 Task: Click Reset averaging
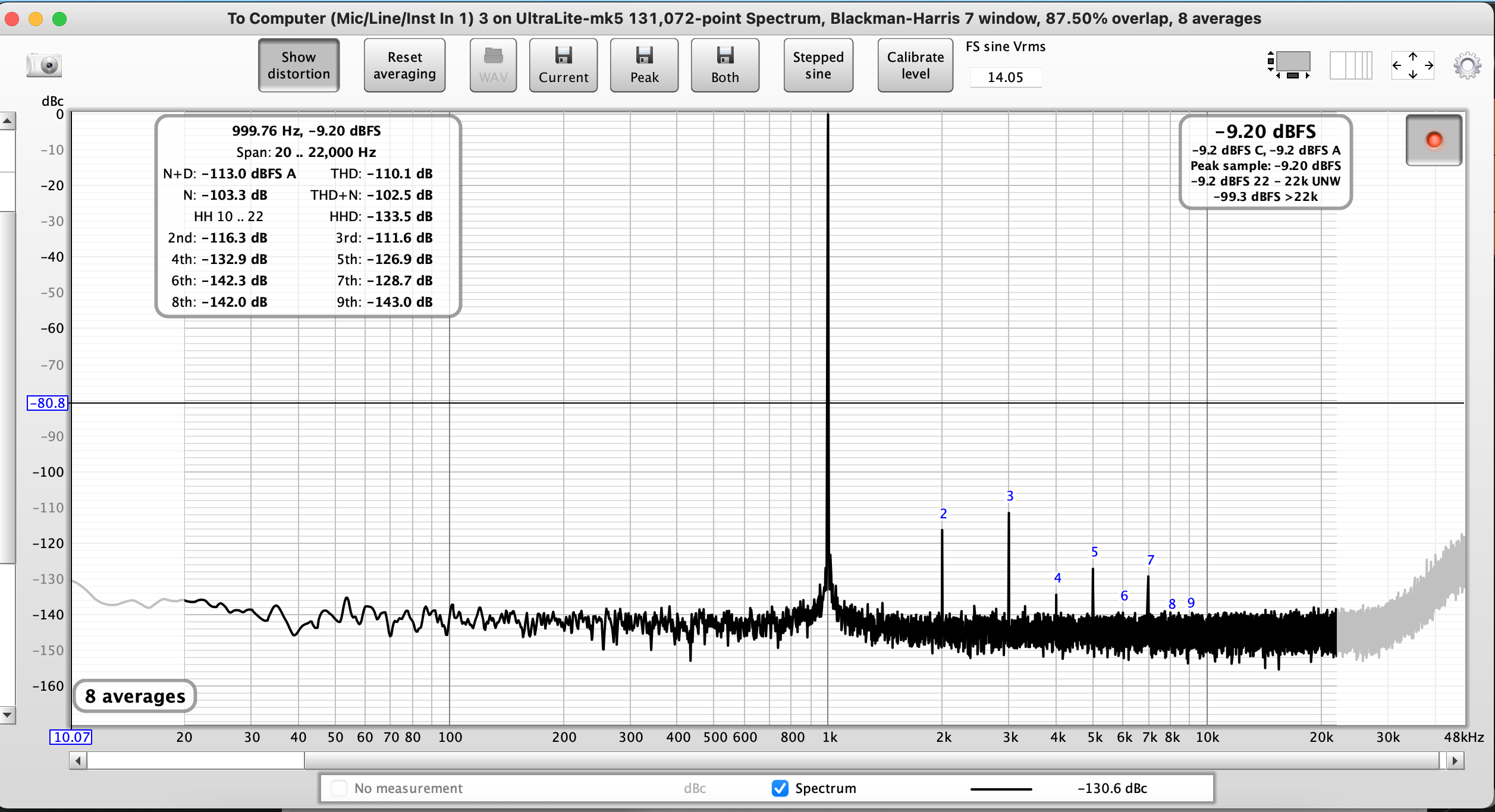404,65
